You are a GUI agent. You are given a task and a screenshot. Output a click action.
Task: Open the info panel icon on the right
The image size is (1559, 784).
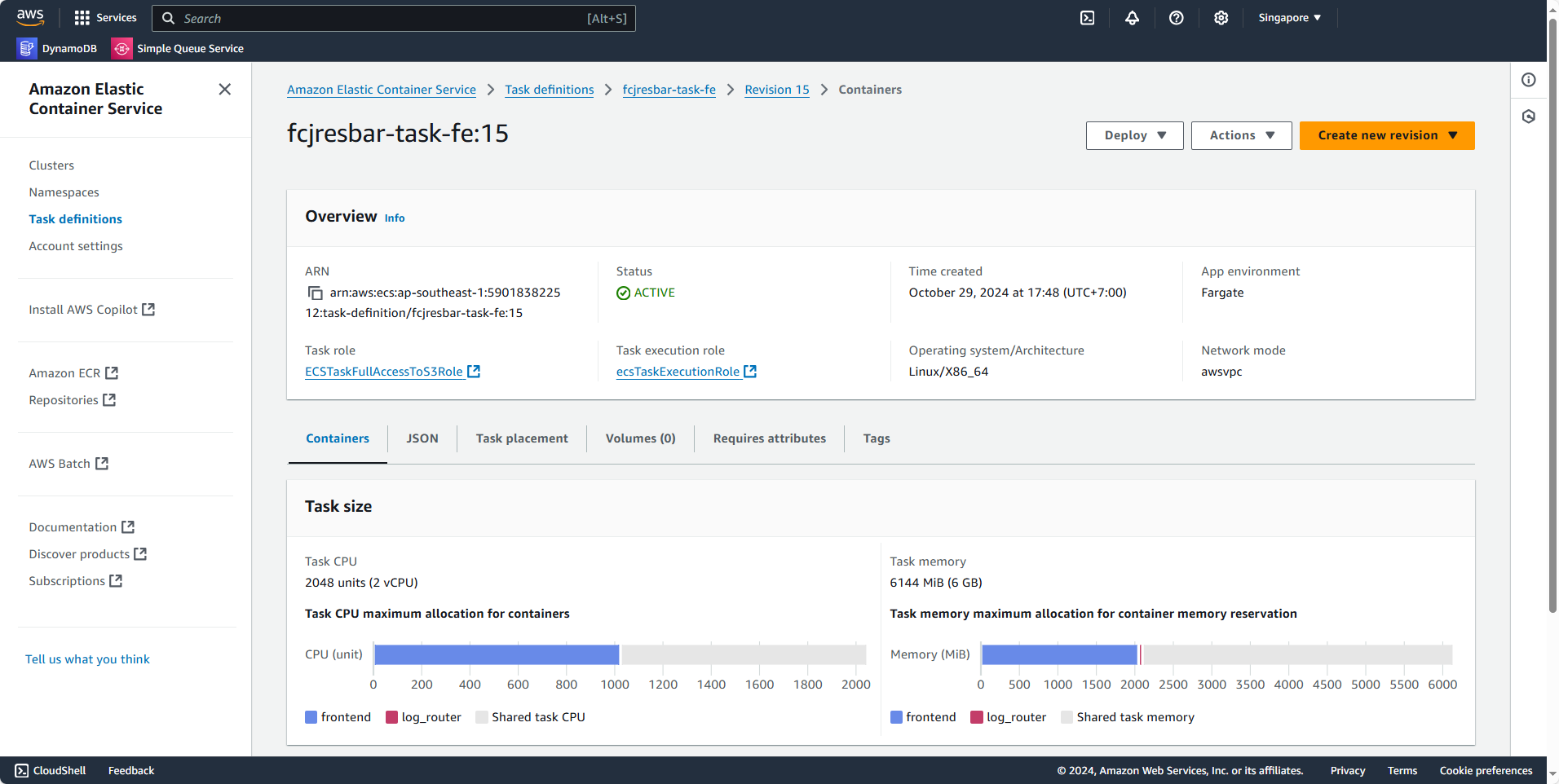click(1528, 80)
